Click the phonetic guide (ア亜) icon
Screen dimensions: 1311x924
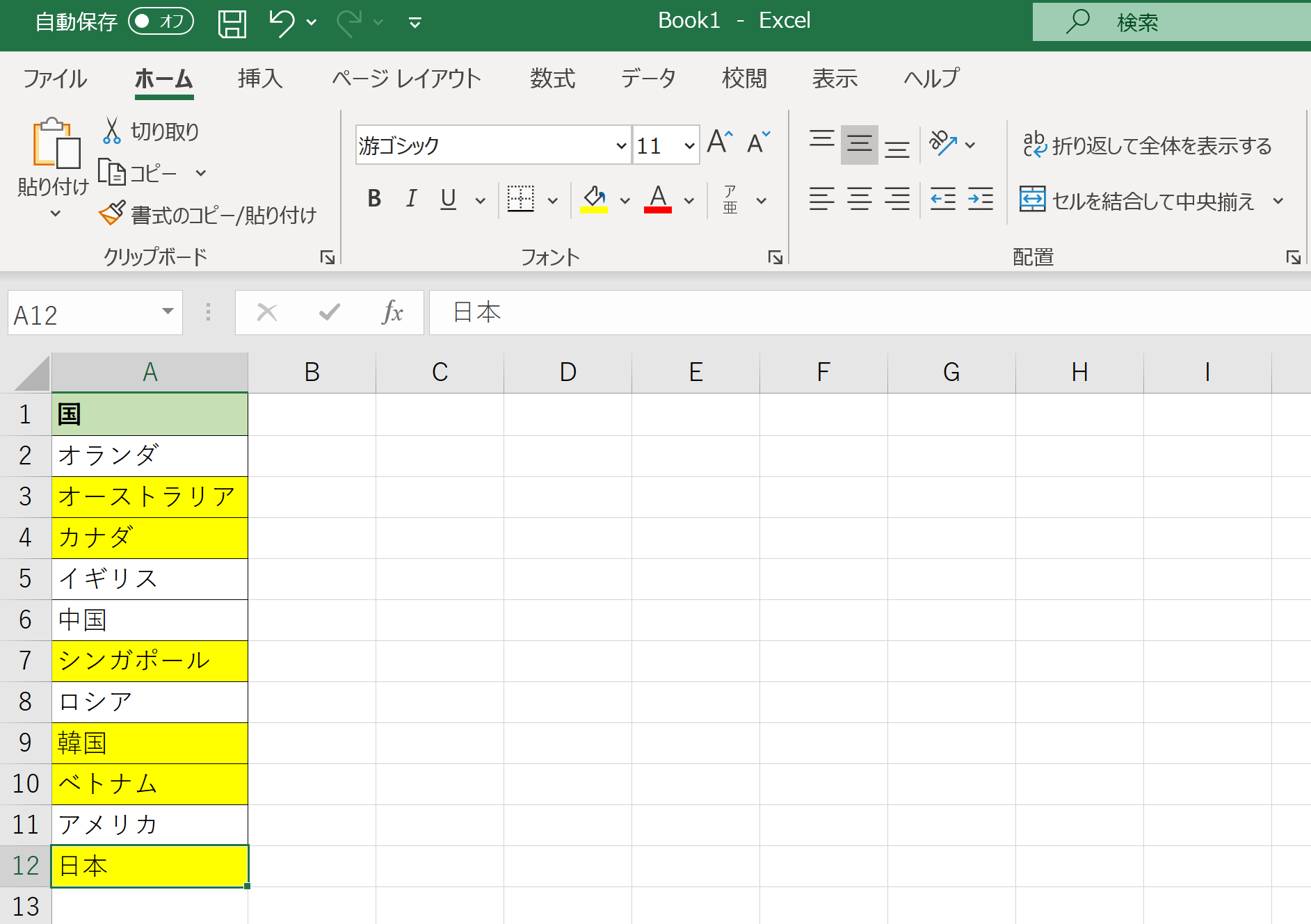[x=730, y=200]
